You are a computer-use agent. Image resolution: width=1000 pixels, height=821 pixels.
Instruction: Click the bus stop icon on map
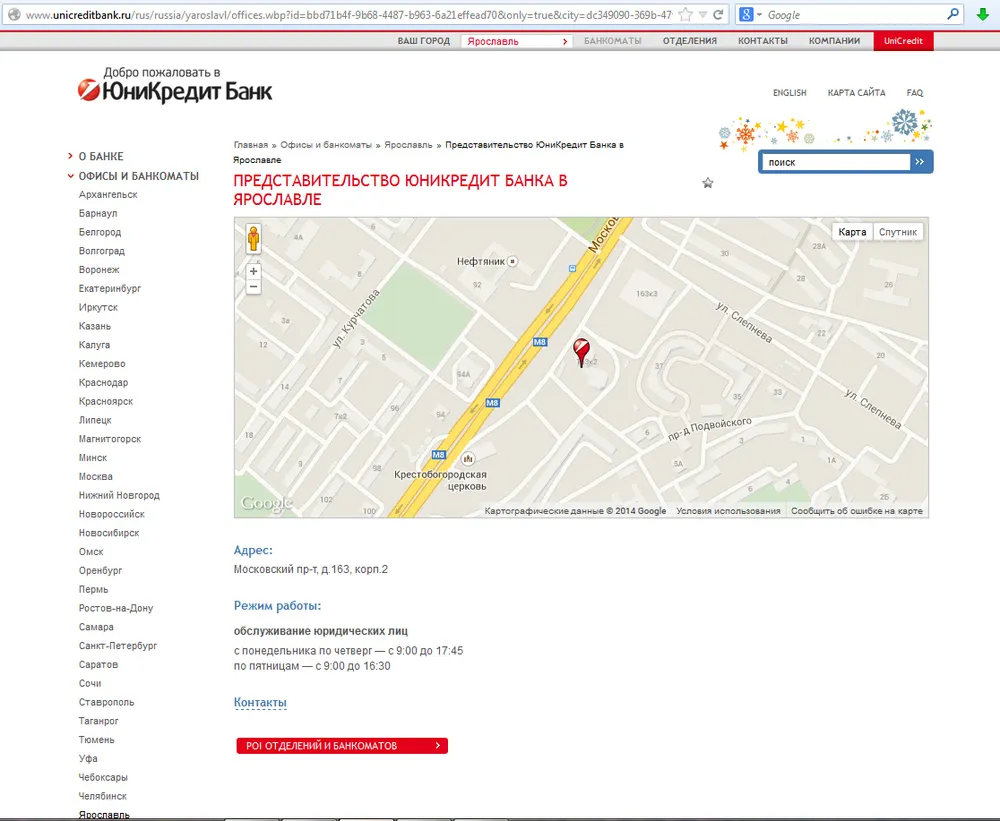(x=572, y=269)
